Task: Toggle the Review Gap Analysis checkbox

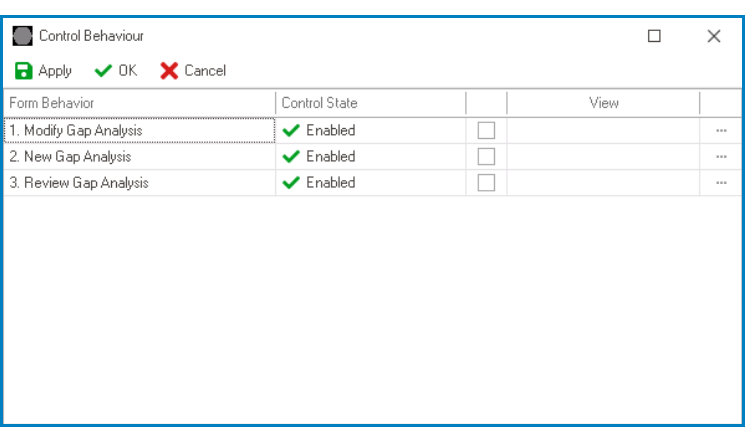Action: [486, 183]
